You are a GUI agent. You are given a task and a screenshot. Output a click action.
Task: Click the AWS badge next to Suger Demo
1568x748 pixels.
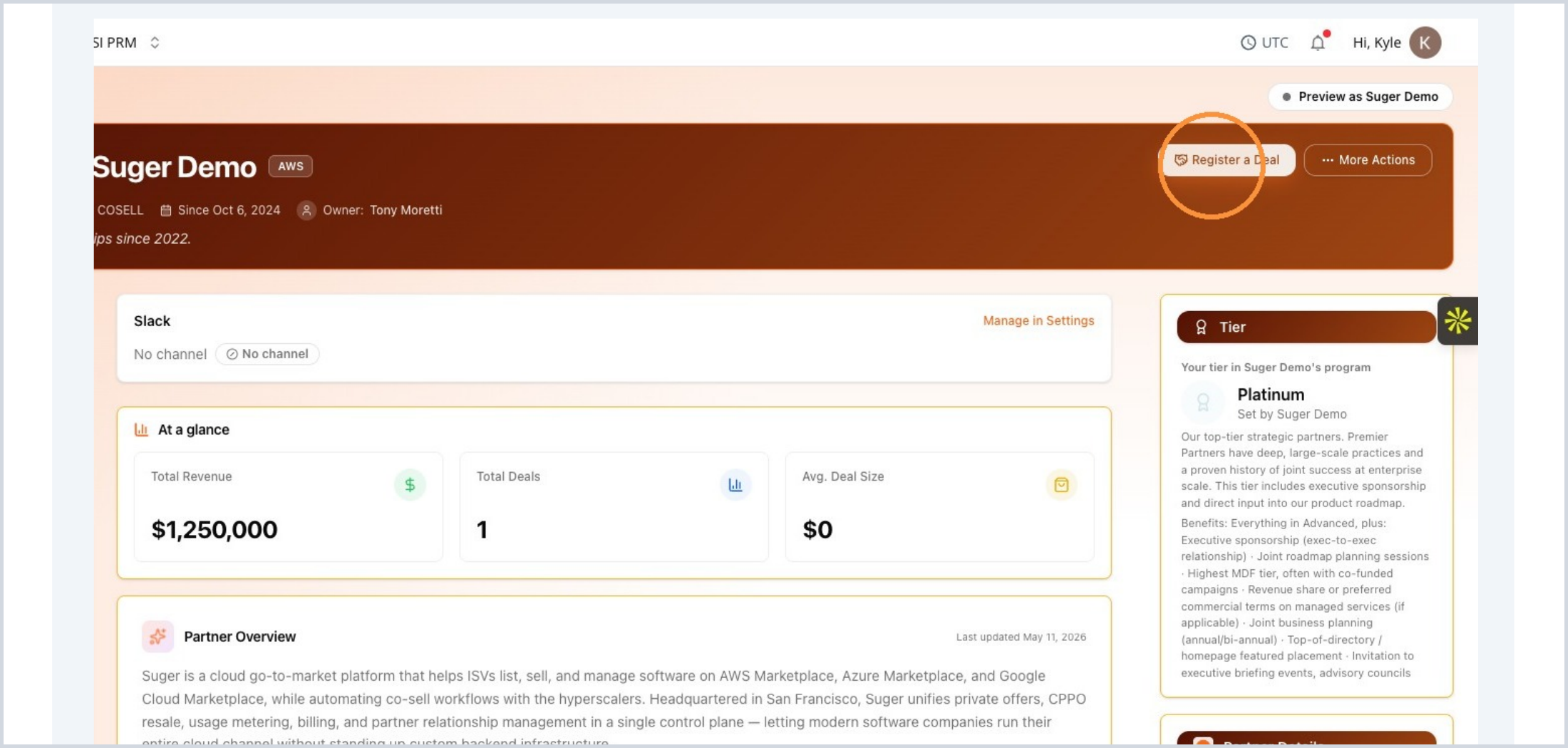(x=290, y=166)
